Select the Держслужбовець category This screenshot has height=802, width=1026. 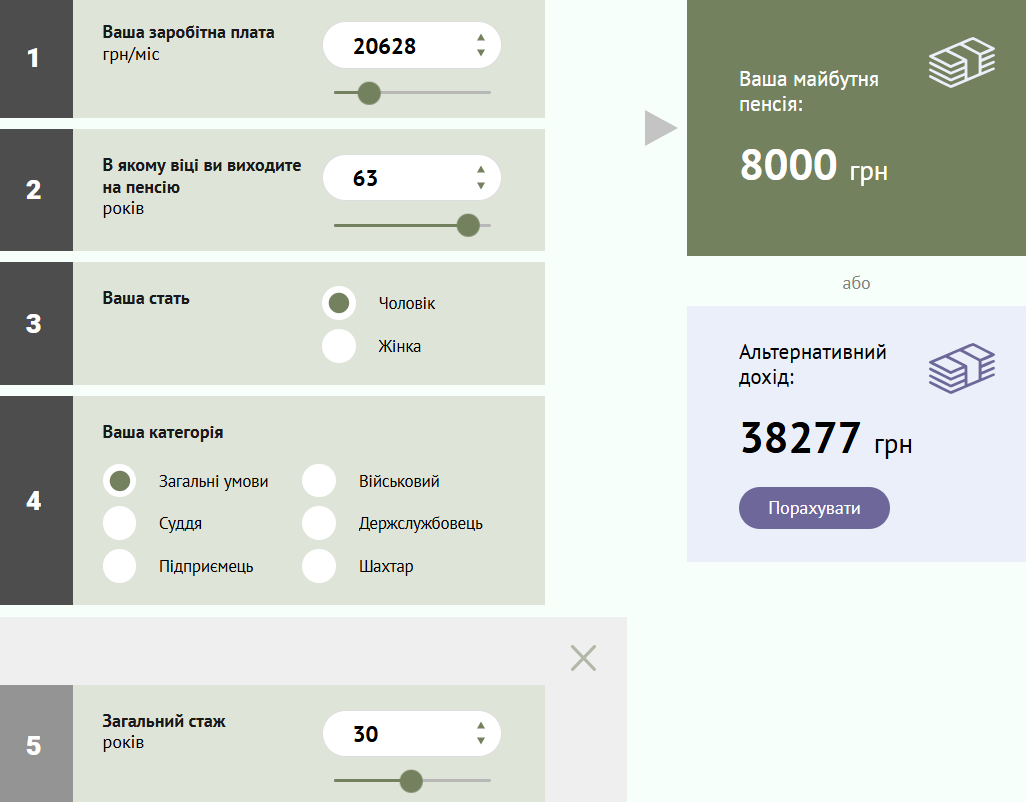click(319, 523)
